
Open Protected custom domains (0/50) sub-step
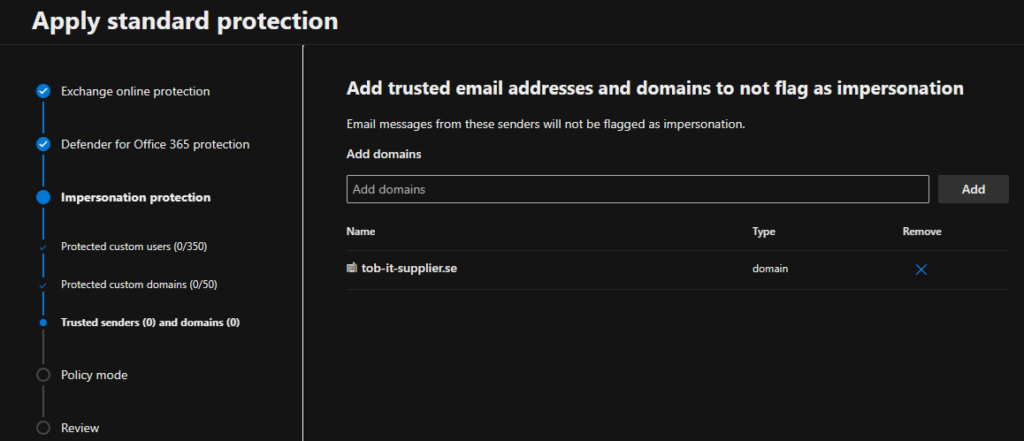coord(139,284)
